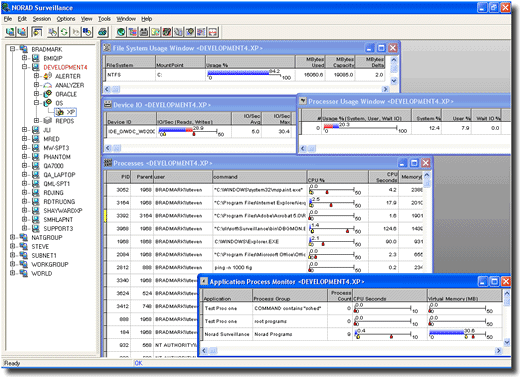
Task: Click the dark red and black toolbar icon
Action: point(167,32)
